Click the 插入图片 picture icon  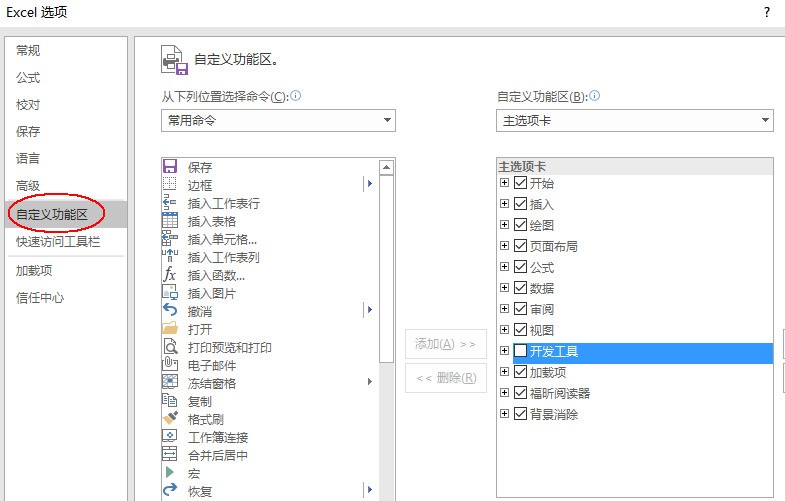[170, 292]
